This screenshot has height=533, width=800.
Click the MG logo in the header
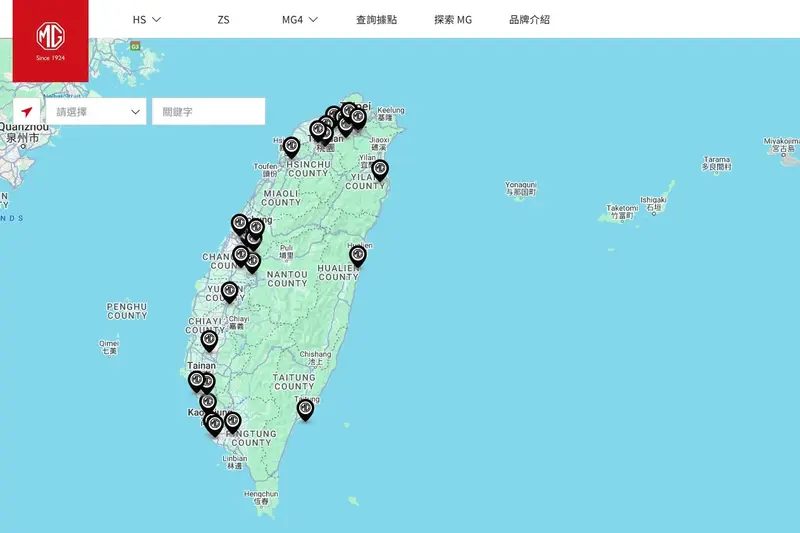coord(50,38)
